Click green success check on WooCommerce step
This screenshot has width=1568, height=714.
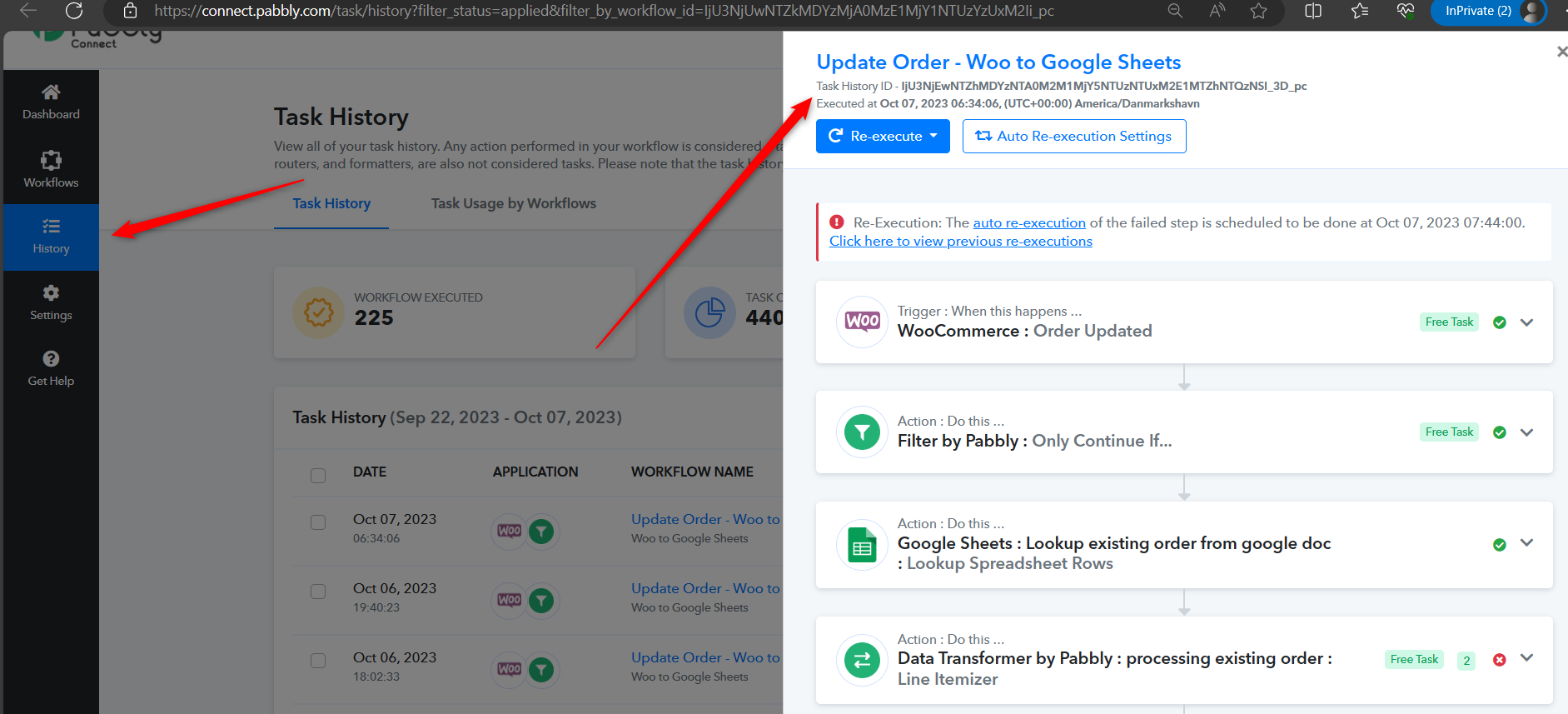[x=1499, y=322]
